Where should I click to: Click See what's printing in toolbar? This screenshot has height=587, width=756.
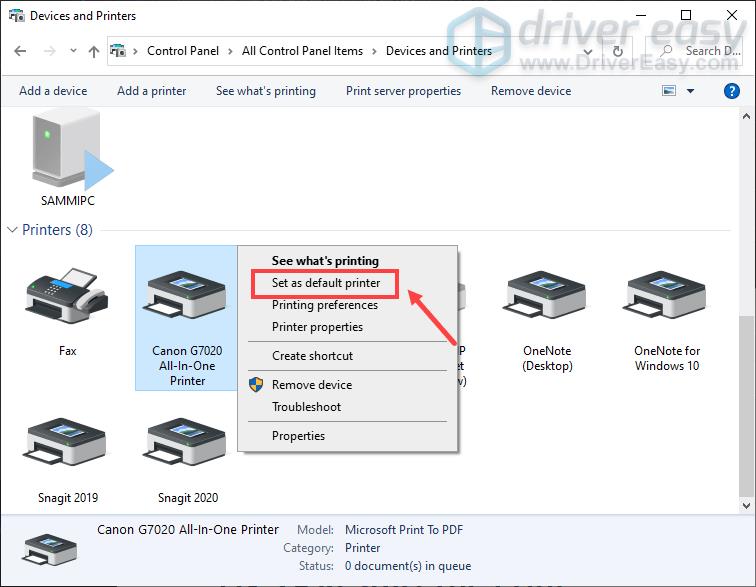[266, 91]
